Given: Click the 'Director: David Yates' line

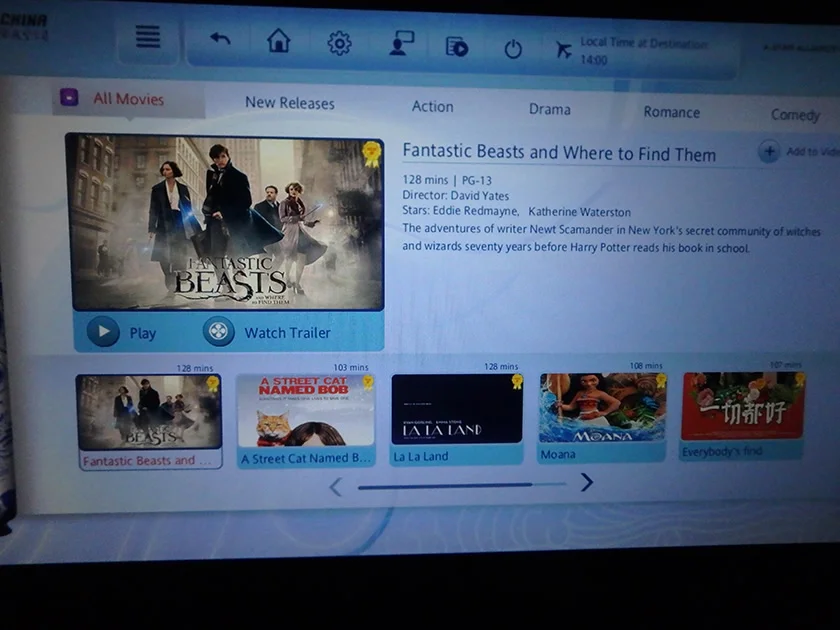Looking at the screenshot, I should coord(455,196).
